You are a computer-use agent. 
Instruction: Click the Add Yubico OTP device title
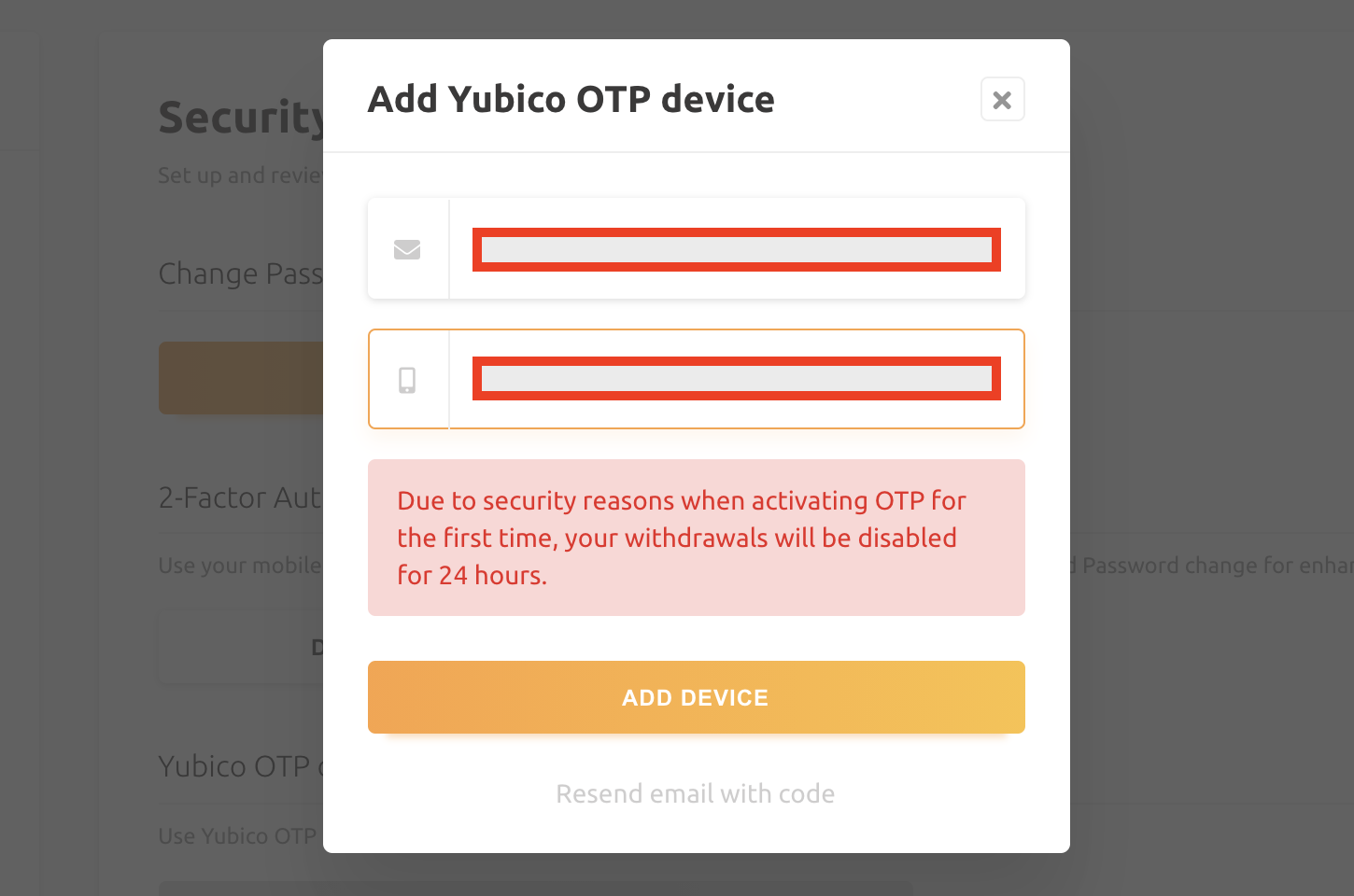click(x=571, y=99)
